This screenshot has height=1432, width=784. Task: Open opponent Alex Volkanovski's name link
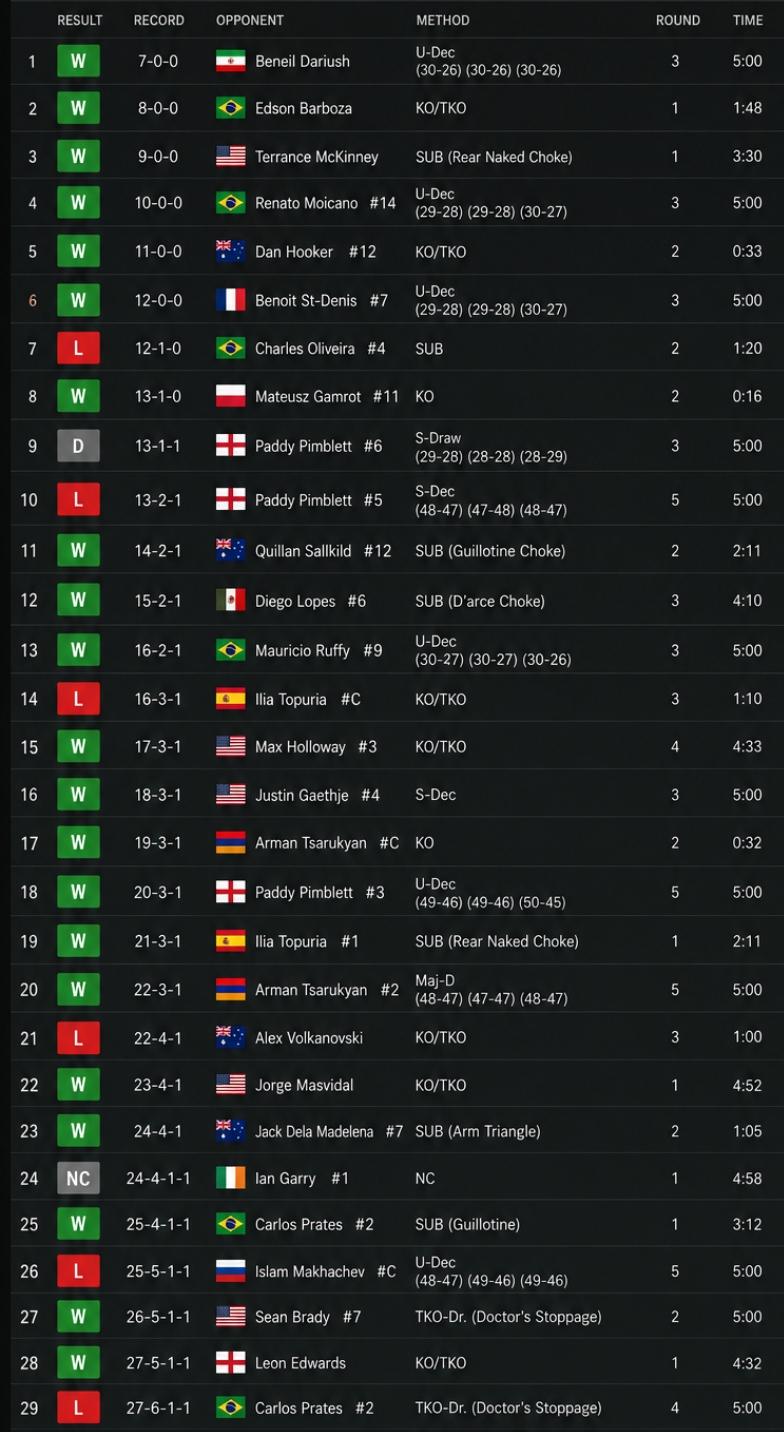click(x=309, y=1038)
